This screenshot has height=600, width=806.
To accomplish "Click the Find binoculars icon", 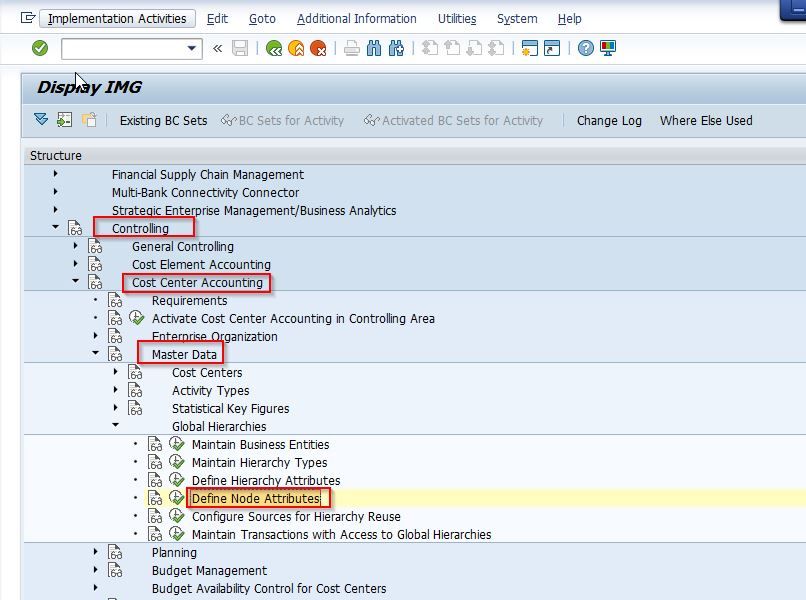I will [374, 48].
